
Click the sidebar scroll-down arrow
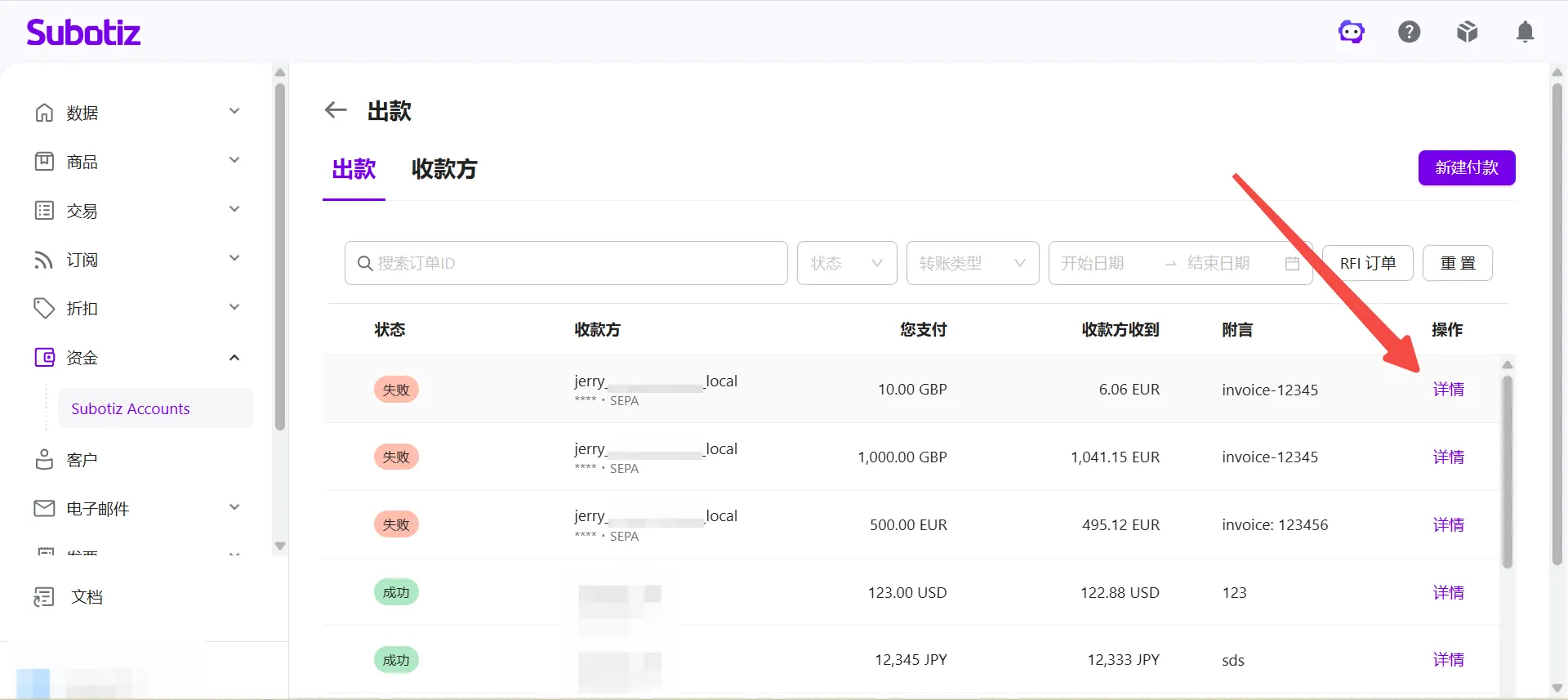[x=280, y=546]
